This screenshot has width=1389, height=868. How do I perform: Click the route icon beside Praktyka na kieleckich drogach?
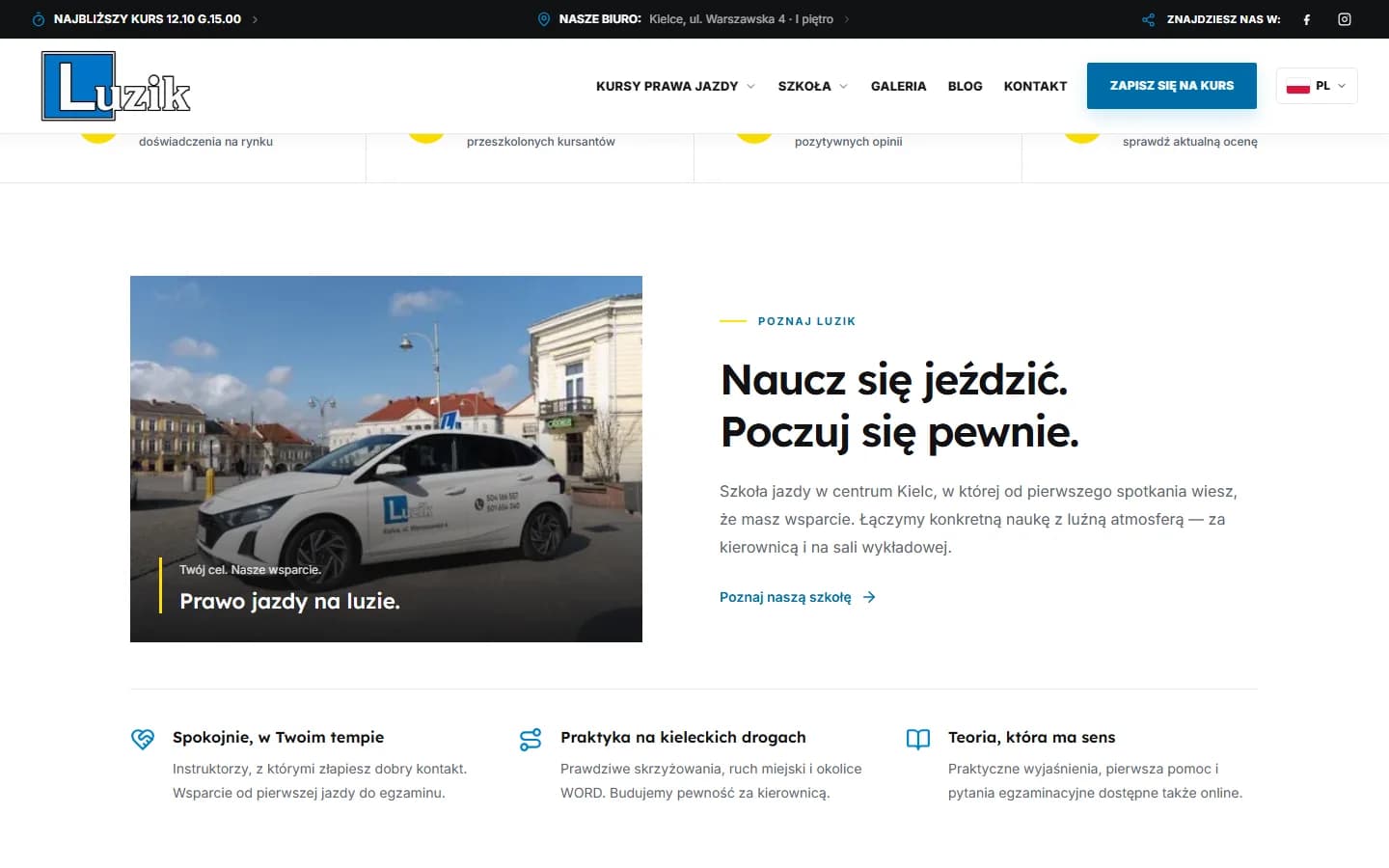pyautogui.click(x=531, y=739)
